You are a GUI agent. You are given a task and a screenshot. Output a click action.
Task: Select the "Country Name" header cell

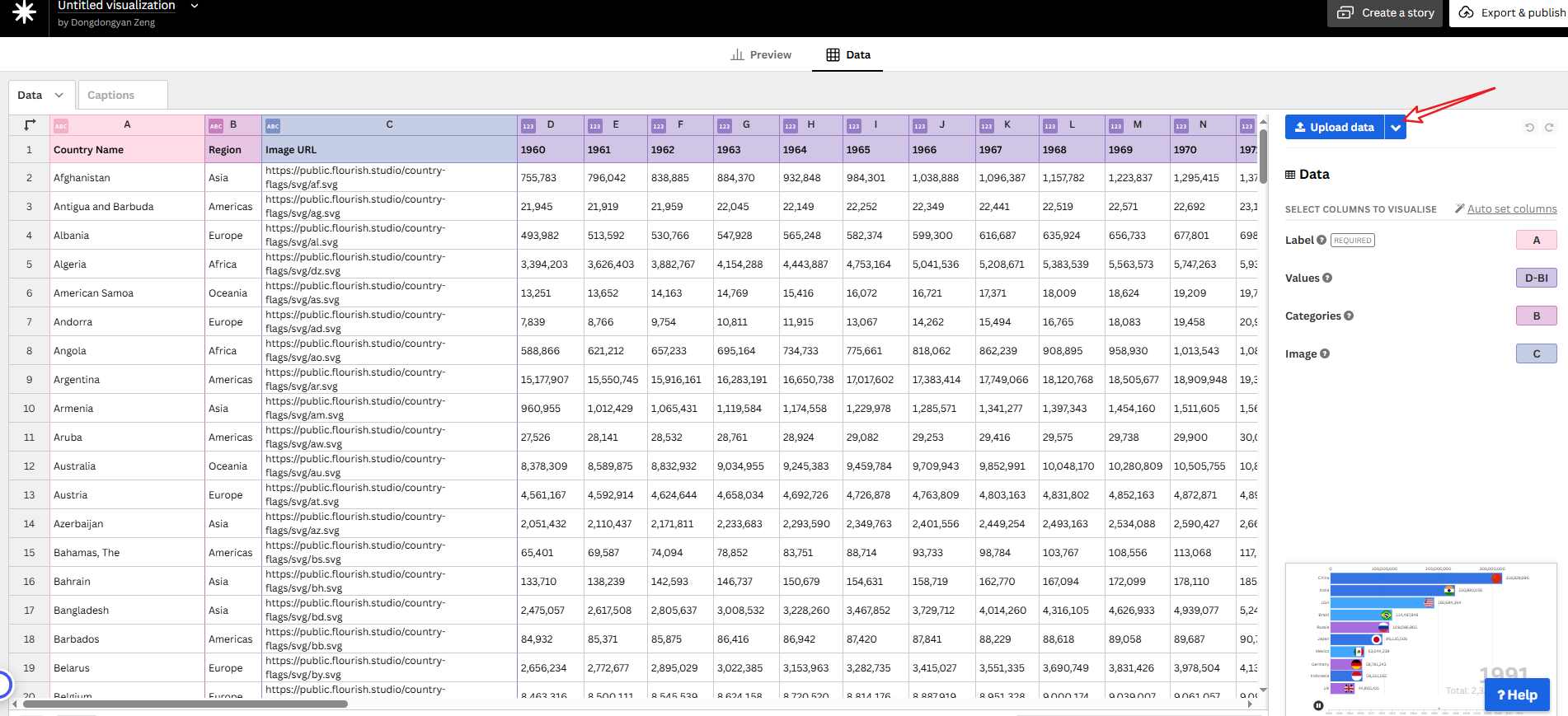coord(128,150)
